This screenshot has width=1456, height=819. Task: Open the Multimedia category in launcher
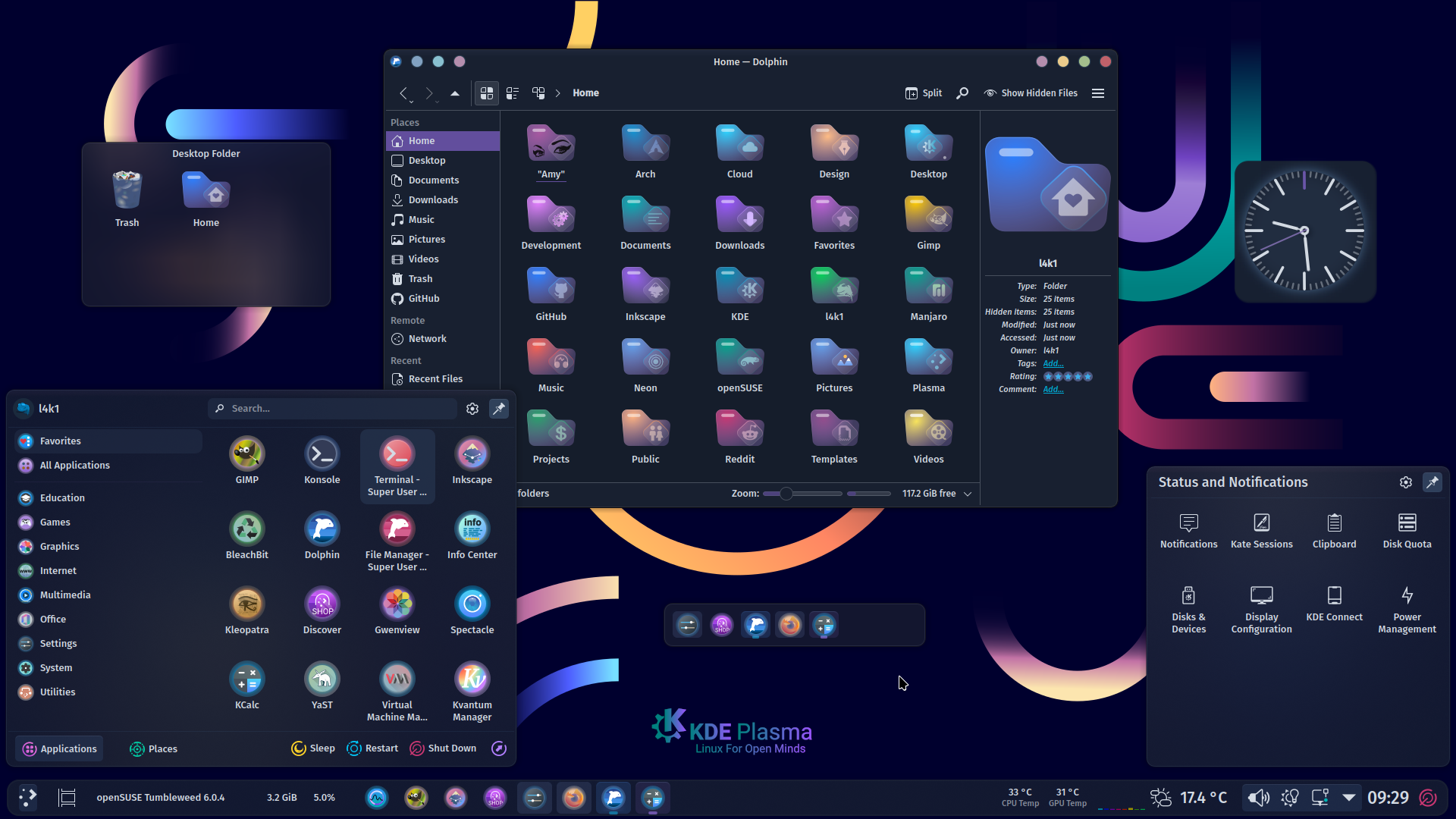pyautogui.click(x=108, y=595)
